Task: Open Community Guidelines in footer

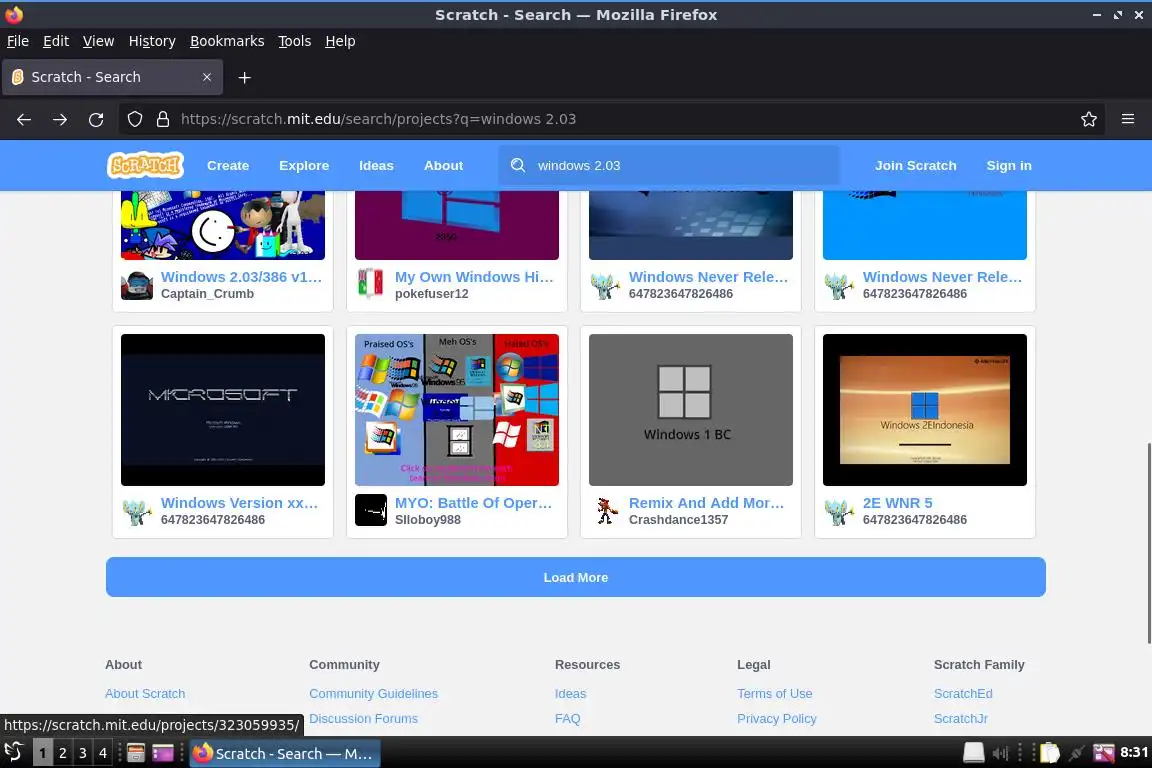Action: point(373,693)
